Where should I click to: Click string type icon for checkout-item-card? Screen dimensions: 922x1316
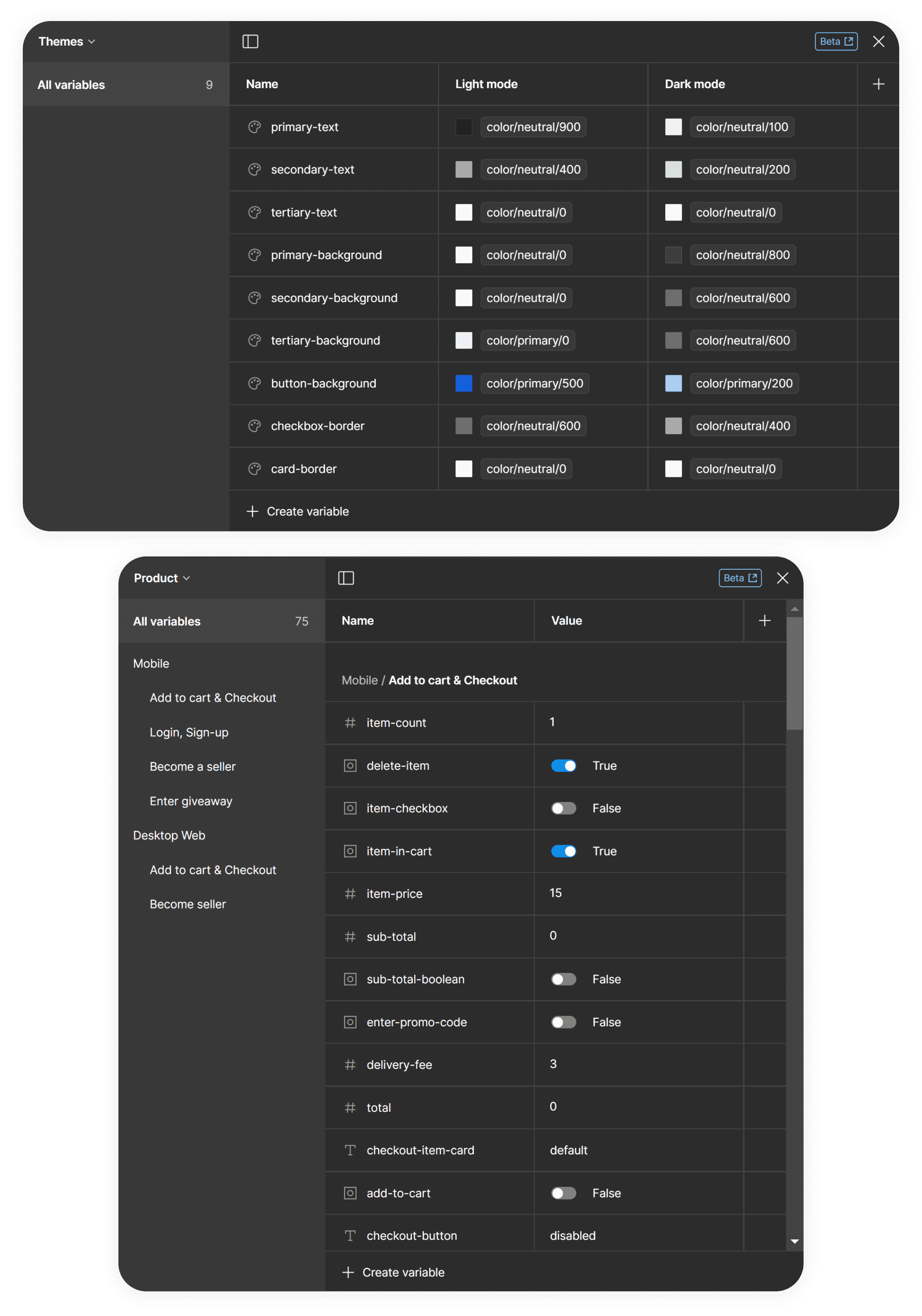pos(350,1150)
